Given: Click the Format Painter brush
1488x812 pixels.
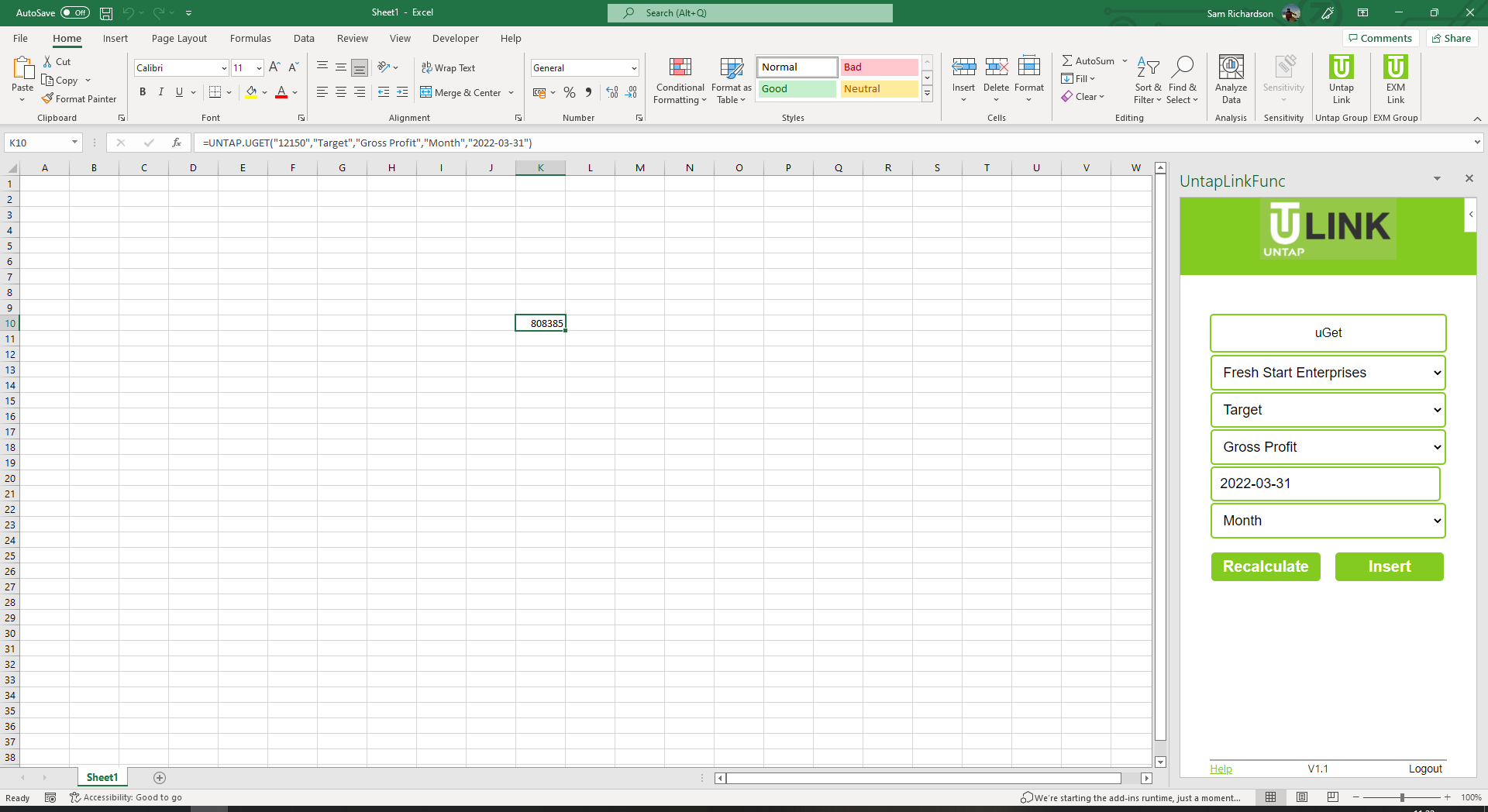Looking at the screenshot, I should pos(47,98).
